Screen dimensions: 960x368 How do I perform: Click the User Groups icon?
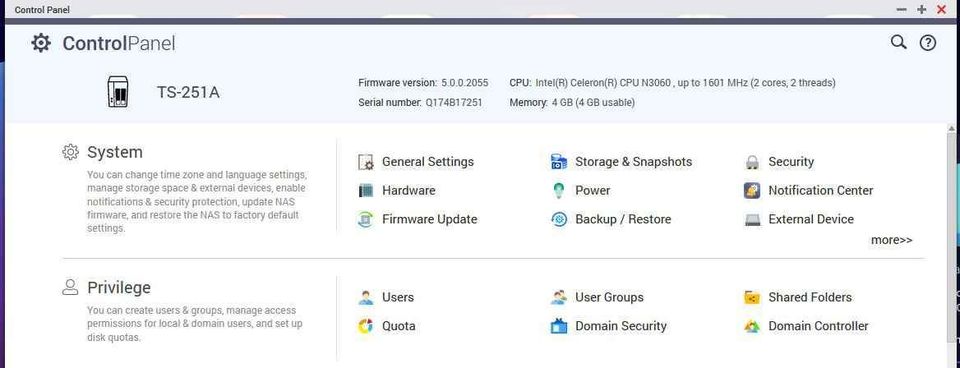point(559,298)
